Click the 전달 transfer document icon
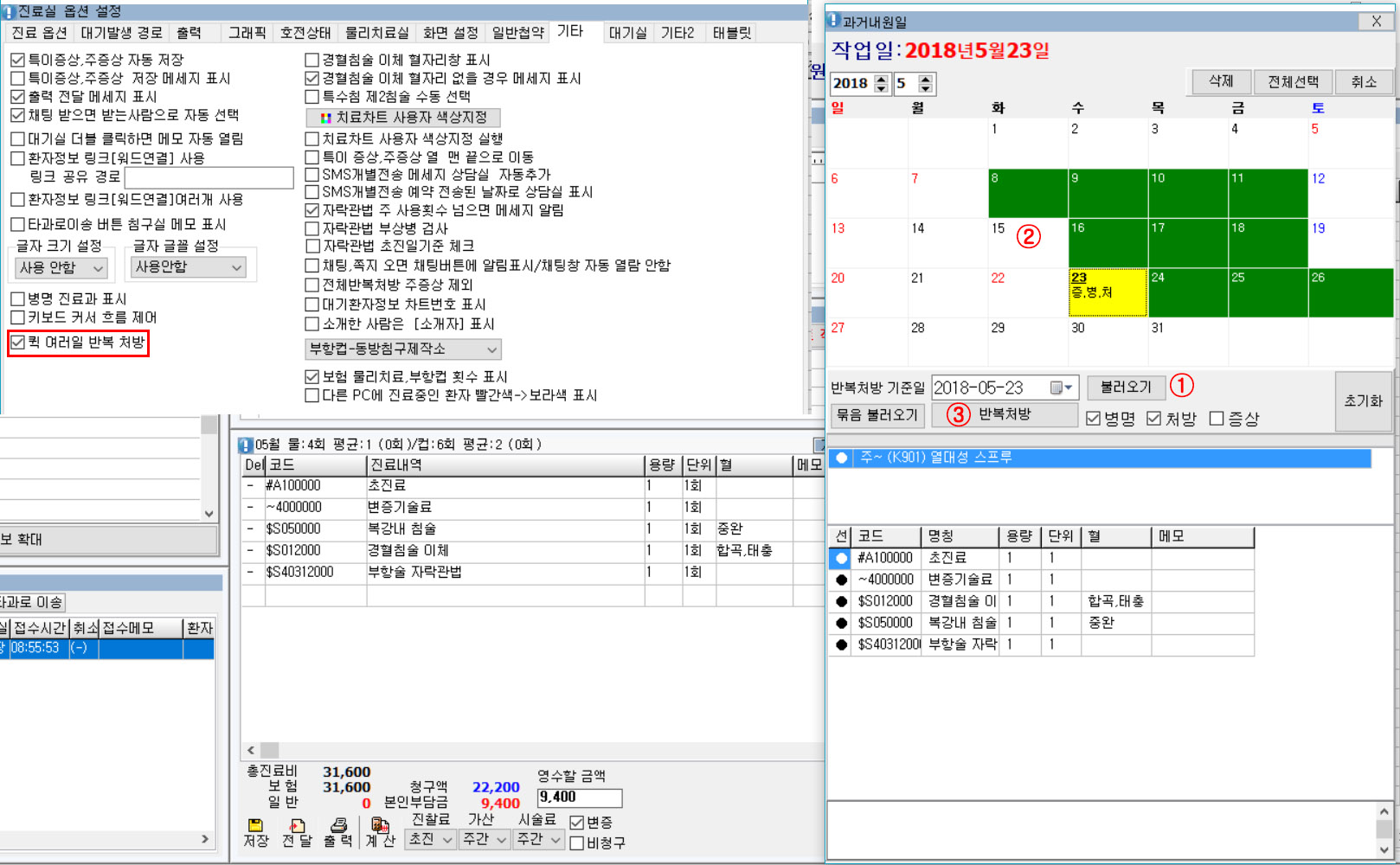1400x865 pixels. [x=297, y=826]
